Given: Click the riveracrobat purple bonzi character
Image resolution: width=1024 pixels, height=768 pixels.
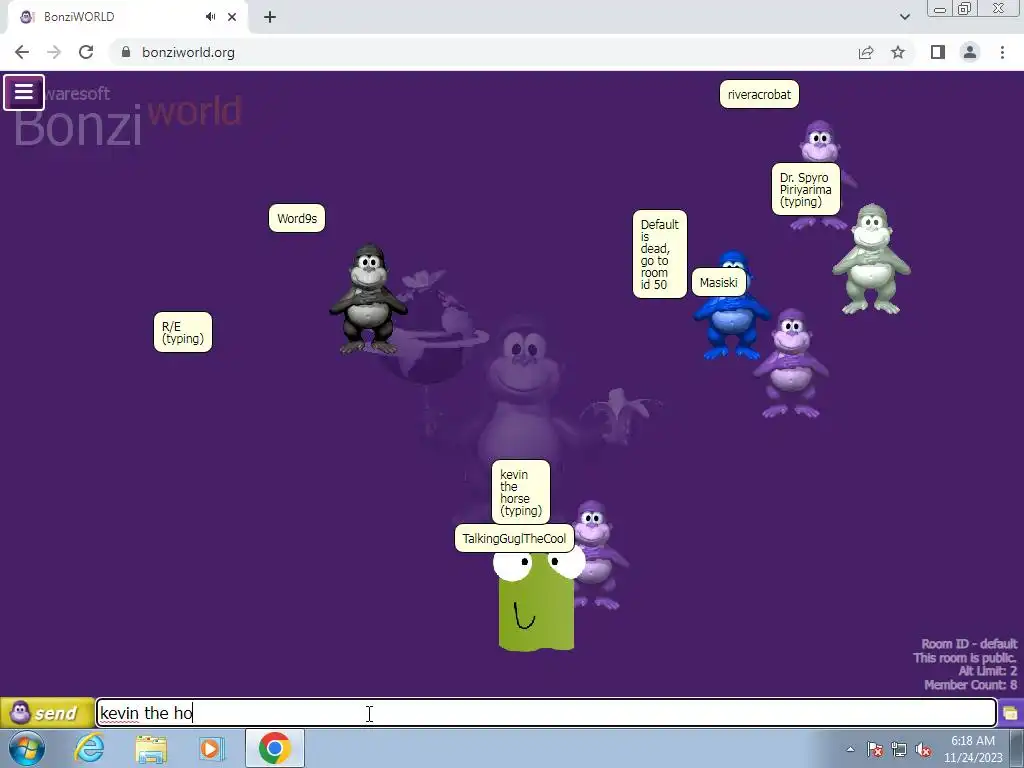Looking at the screenshot, I should (x=822, y=145).
